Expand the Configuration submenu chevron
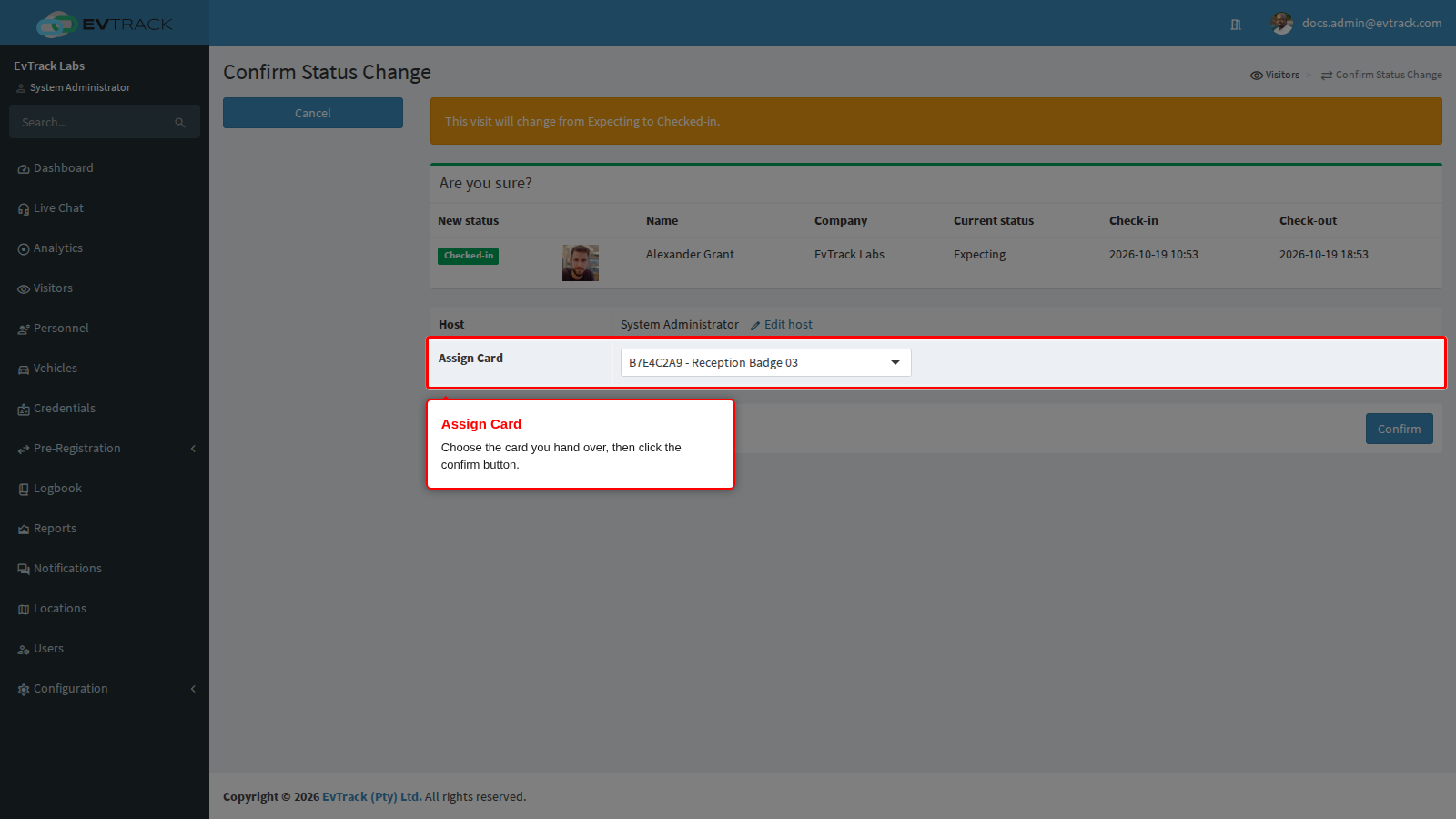The image size is (1456, 819). pos(193,689)
